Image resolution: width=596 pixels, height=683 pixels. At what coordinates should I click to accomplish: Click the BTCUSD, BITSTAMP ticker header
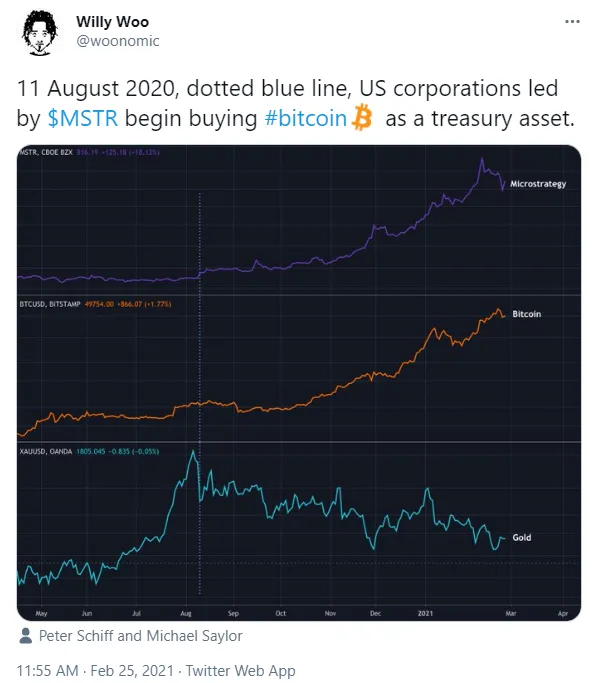50,304
